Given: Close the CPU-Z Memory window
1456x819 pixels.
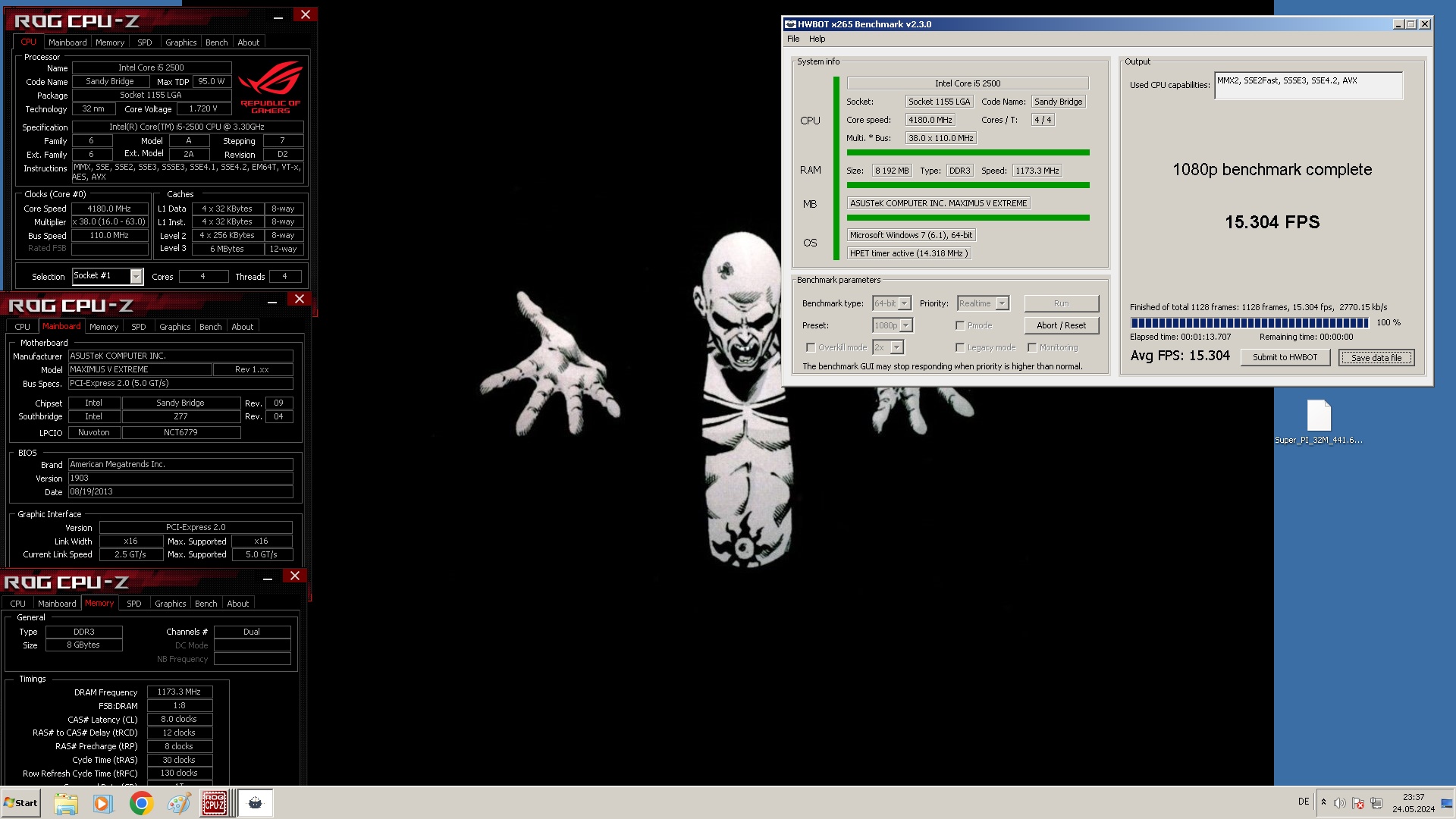Looking at the screenshot, I should point(295,576).
